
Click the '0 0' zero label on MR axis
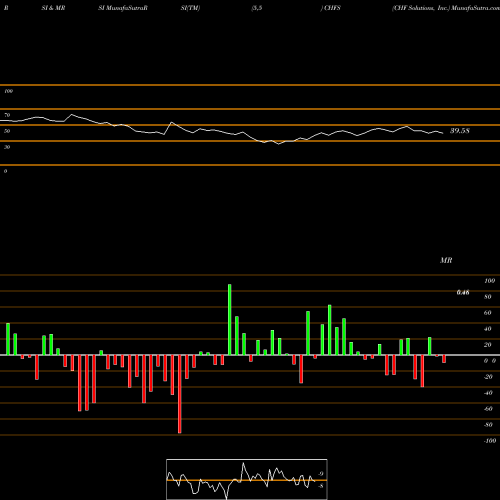pyautogui.click(x=490, y=361)
